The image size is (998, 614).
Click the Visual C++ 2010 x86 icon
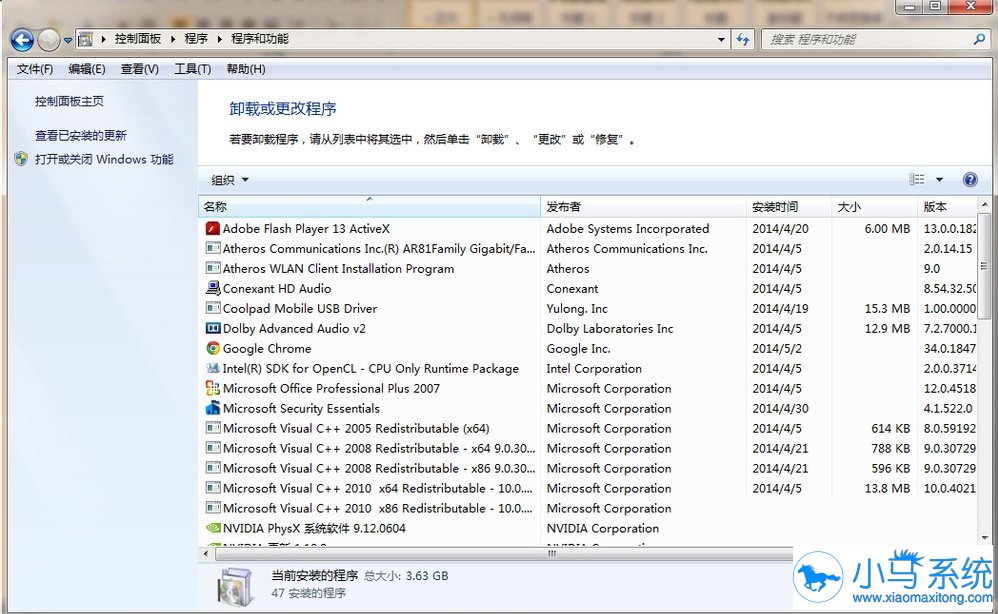(213, 508)
